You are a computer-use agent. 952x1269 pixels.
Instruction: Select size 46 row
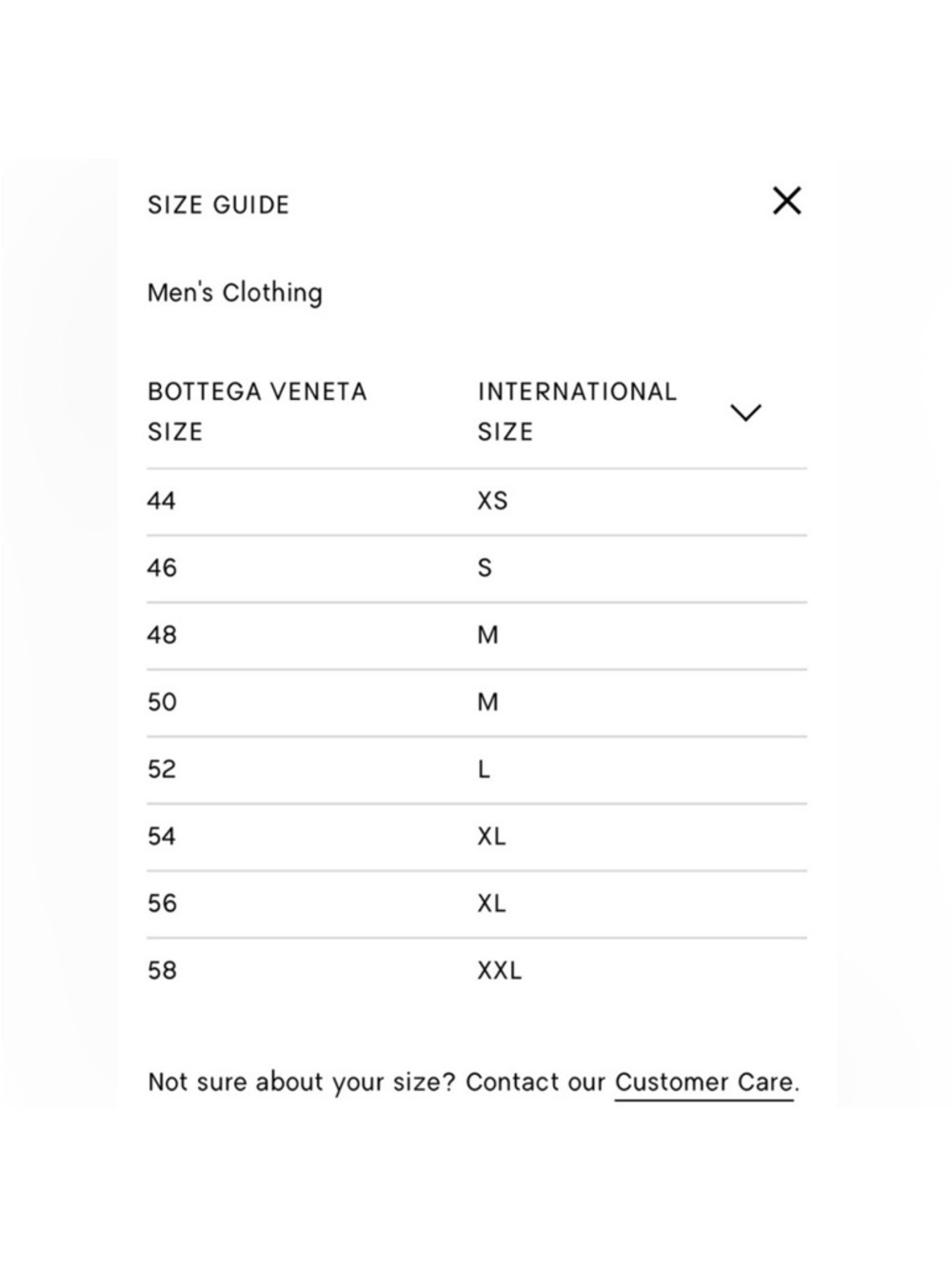point(477,568)
